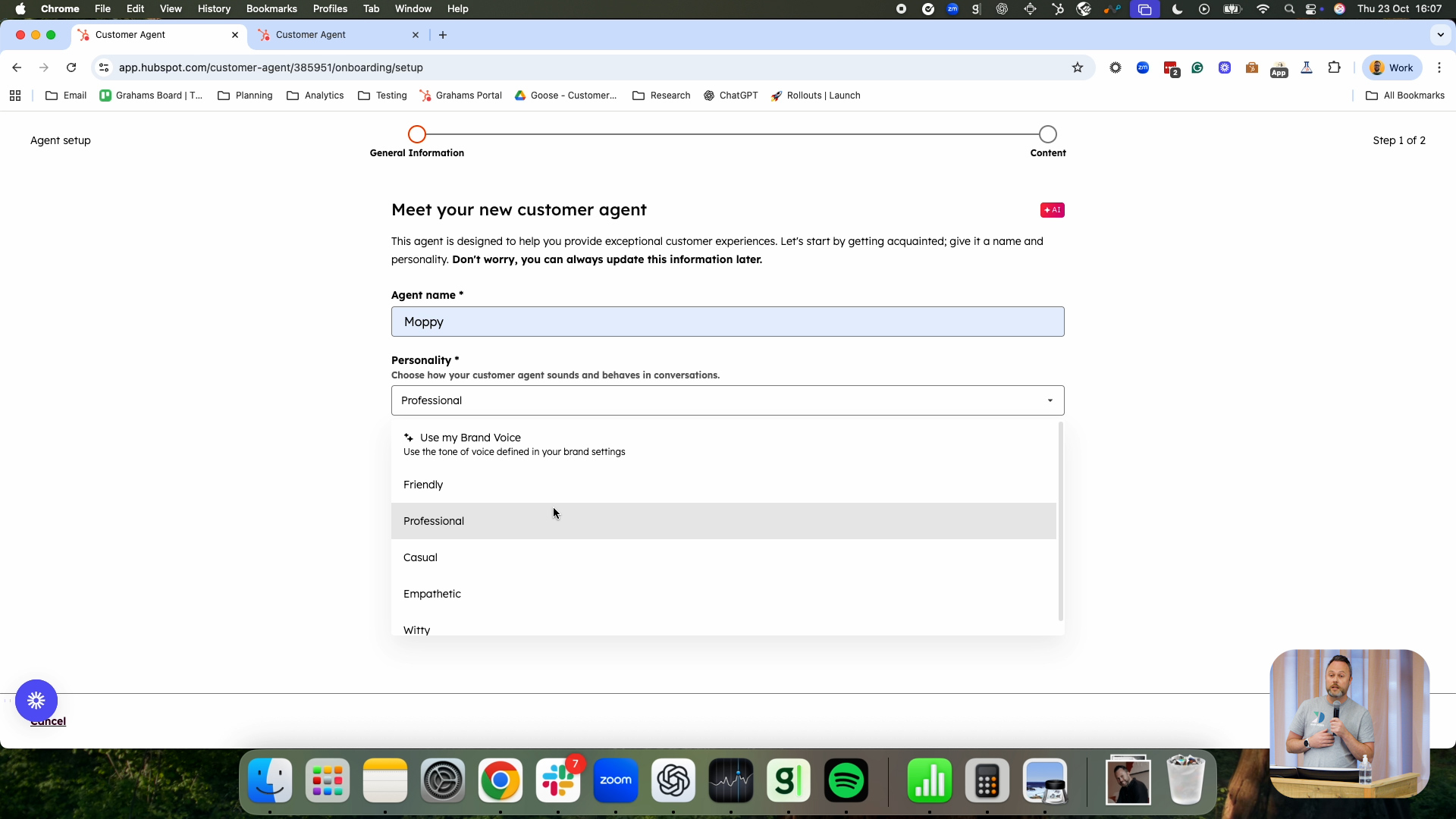Click the Zoom extension icon in toolbar
This screenshot has width=1456, height=819.
point(1143,67)
